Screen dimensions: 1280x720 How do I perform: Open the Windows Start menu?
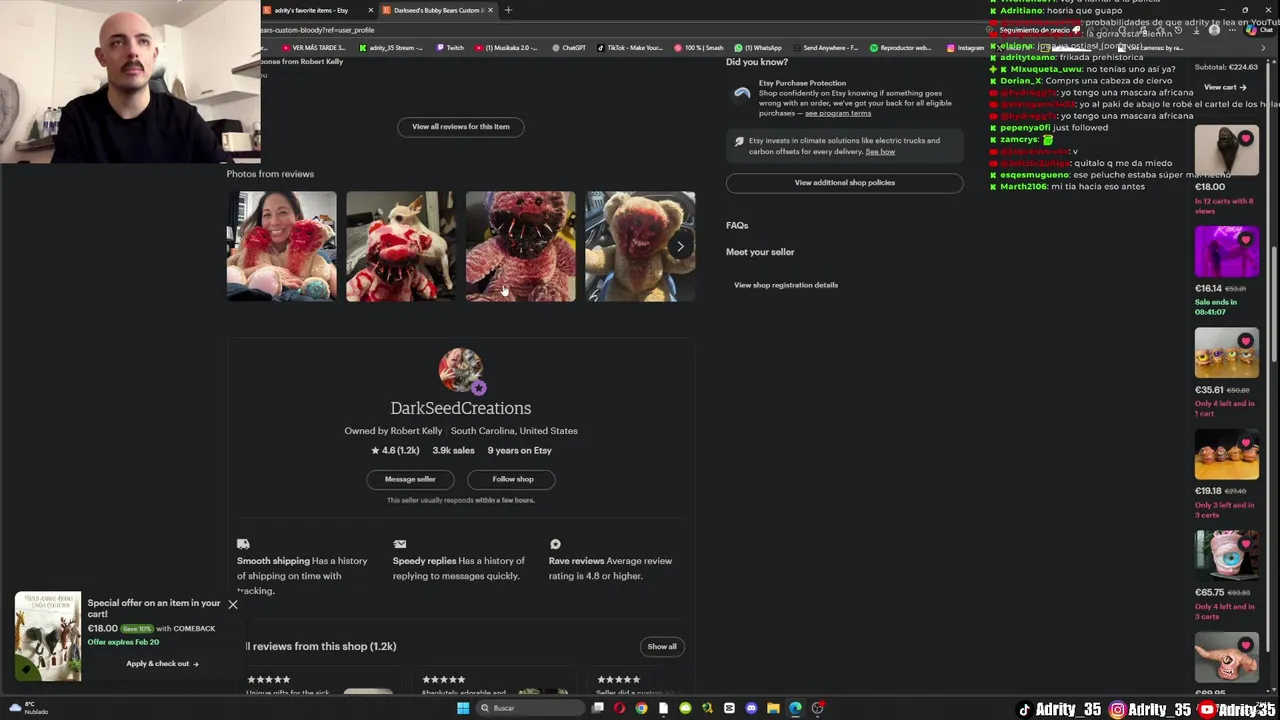(463, 708)
